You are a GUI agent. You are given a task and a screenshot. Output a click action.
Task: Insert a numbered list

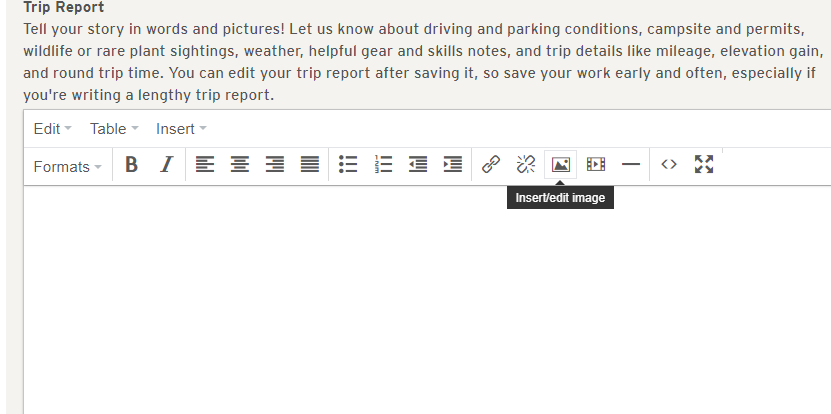pos(382,166)
